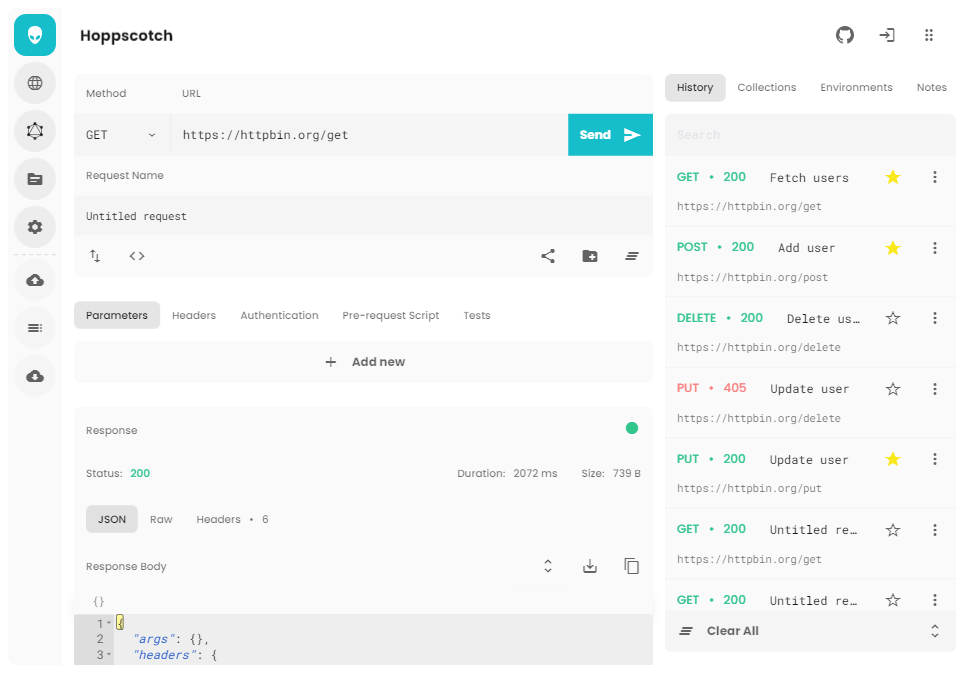Open the GraphQL sidebar icon
The width and height of the screenshot is (976, 673).
pyautogui.click(x=35, y=130)
